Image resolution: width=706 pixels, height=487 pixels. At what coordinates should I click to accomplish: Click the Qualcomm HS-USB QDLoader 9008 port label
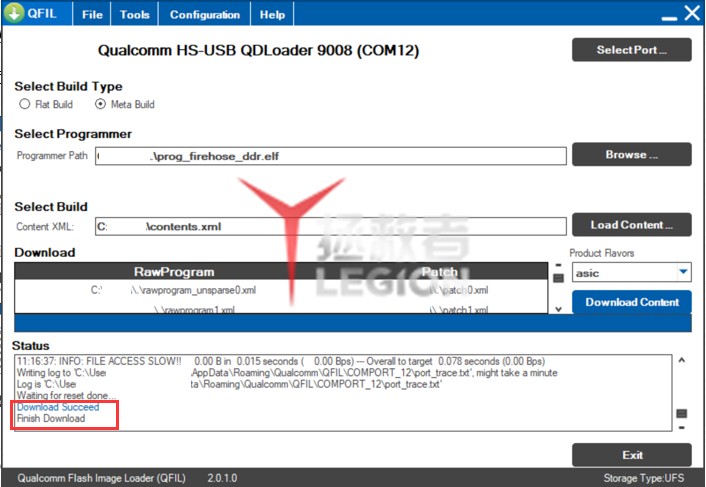coord(258,50)
